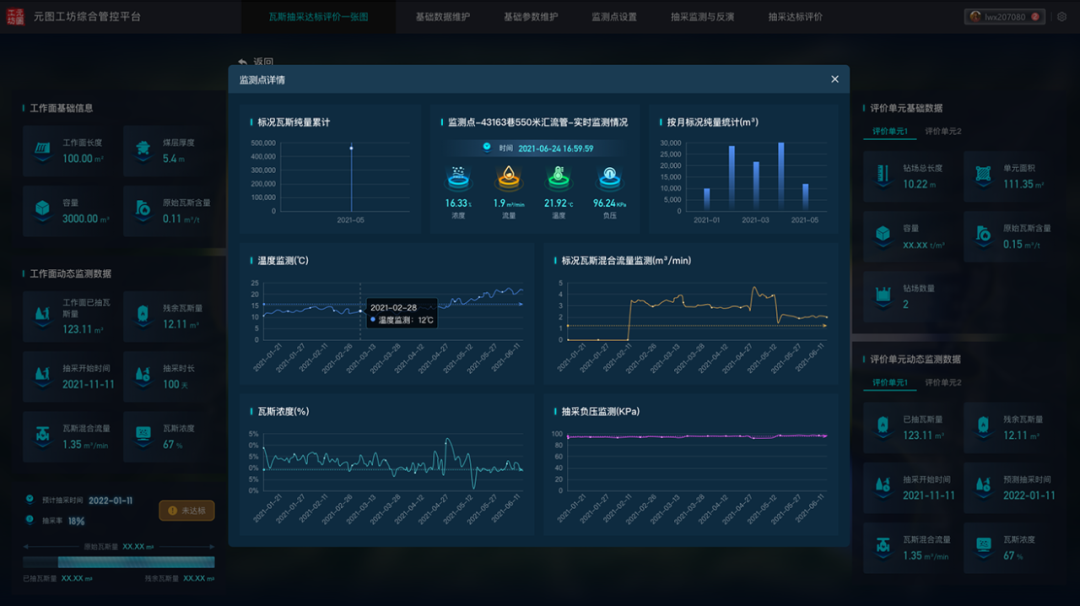Click the 2021-01 bar in monthly chart
Image resolution: width=1080 pixels, height=606 pixels.
[707, 199]
